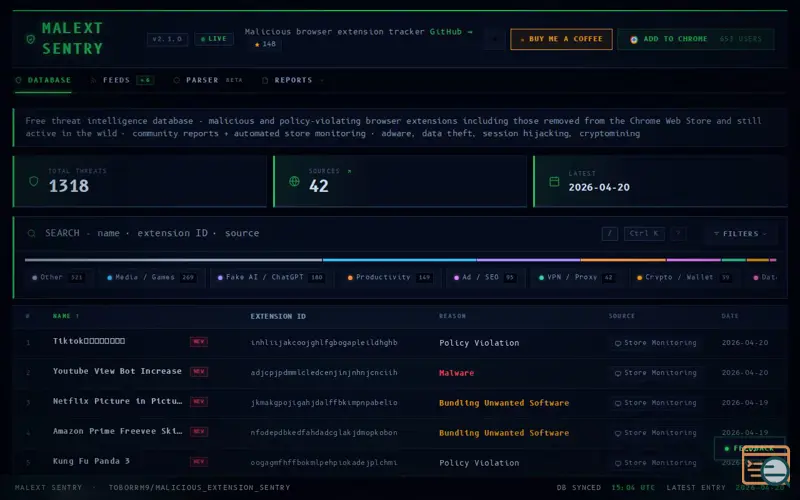The width and height of the screenshot is (800, 500).
Task: Open the Parser beta tab
Action: (208, 80)
